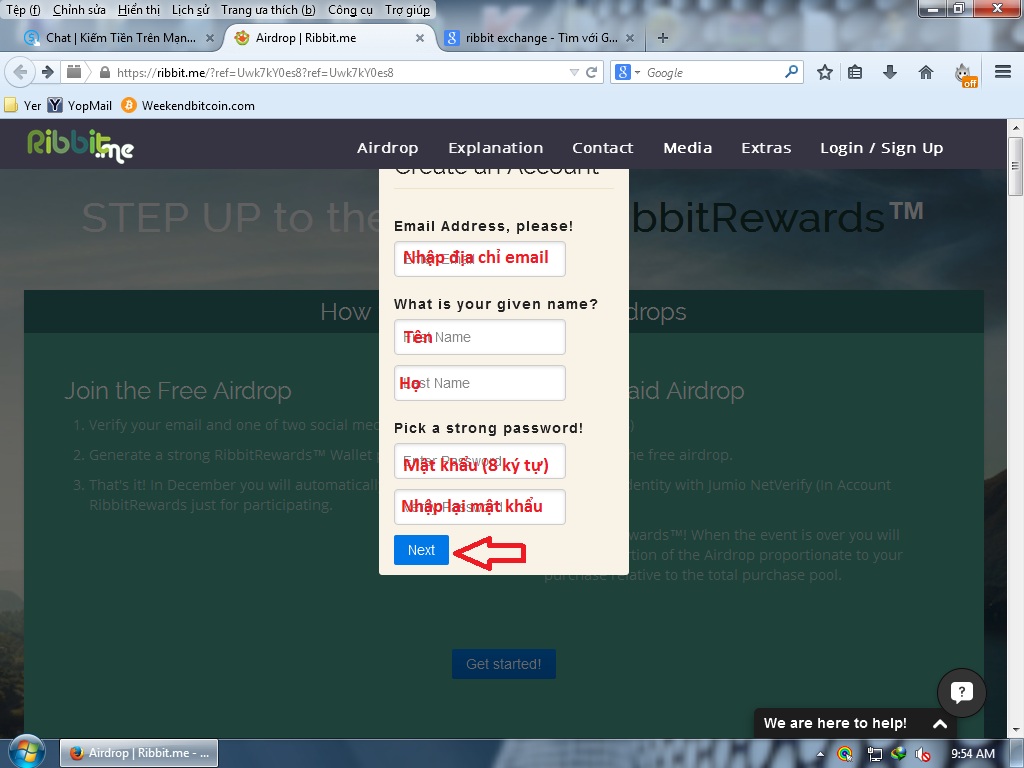1024x768 pixels.
Task: Open a new tab with the plus button
Action: coord(663,38)
